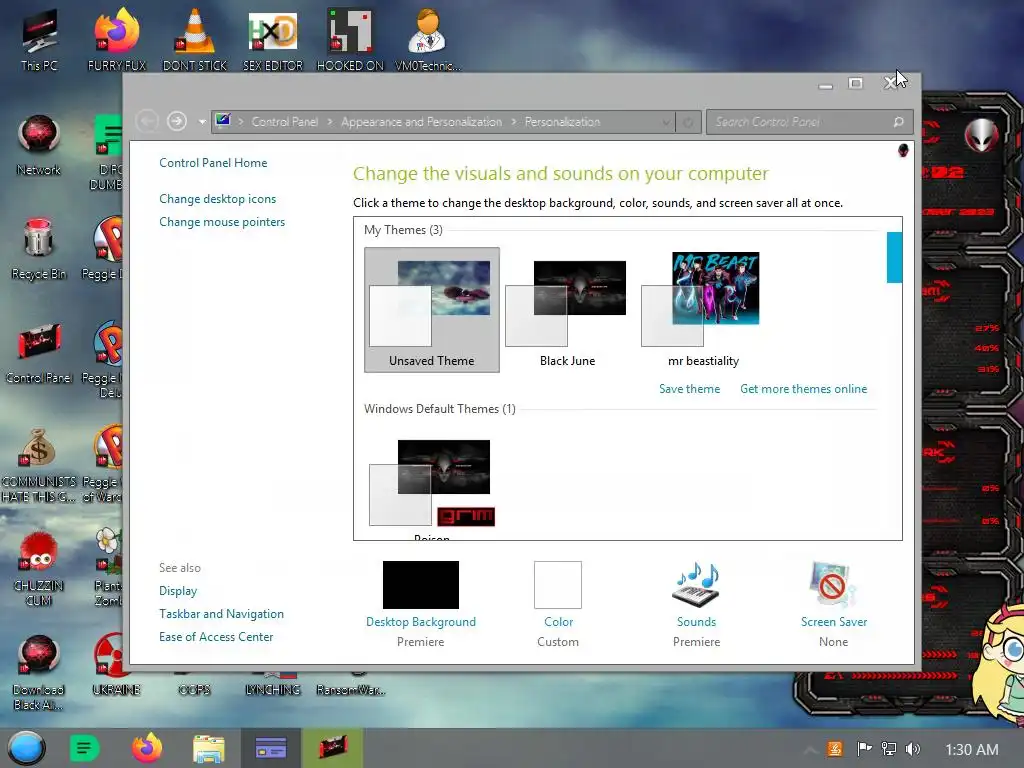The height and width of the screenshot is (768, 1024).
Task: Click the refresh button beside the address bar
Action: coord(688,122)
